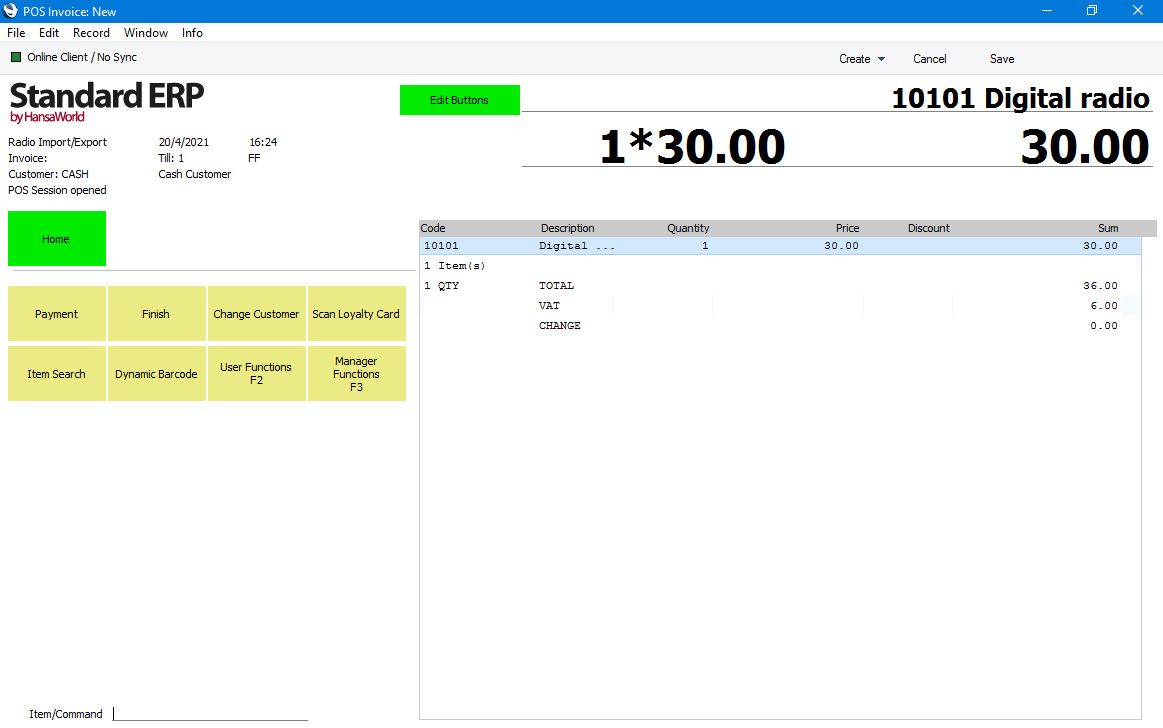Screen dimensions: 1163x728
Task: Click the '1 QTY' summary text
Action: click(x=441, y=285)
